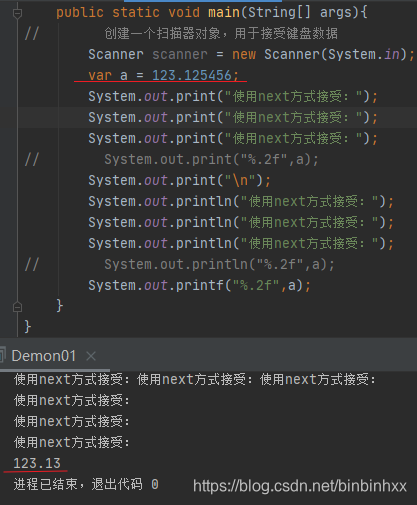This screenshot has width=417, height=505.
Task: Click the 'public static void main' signature
Action: pos(212,12)
